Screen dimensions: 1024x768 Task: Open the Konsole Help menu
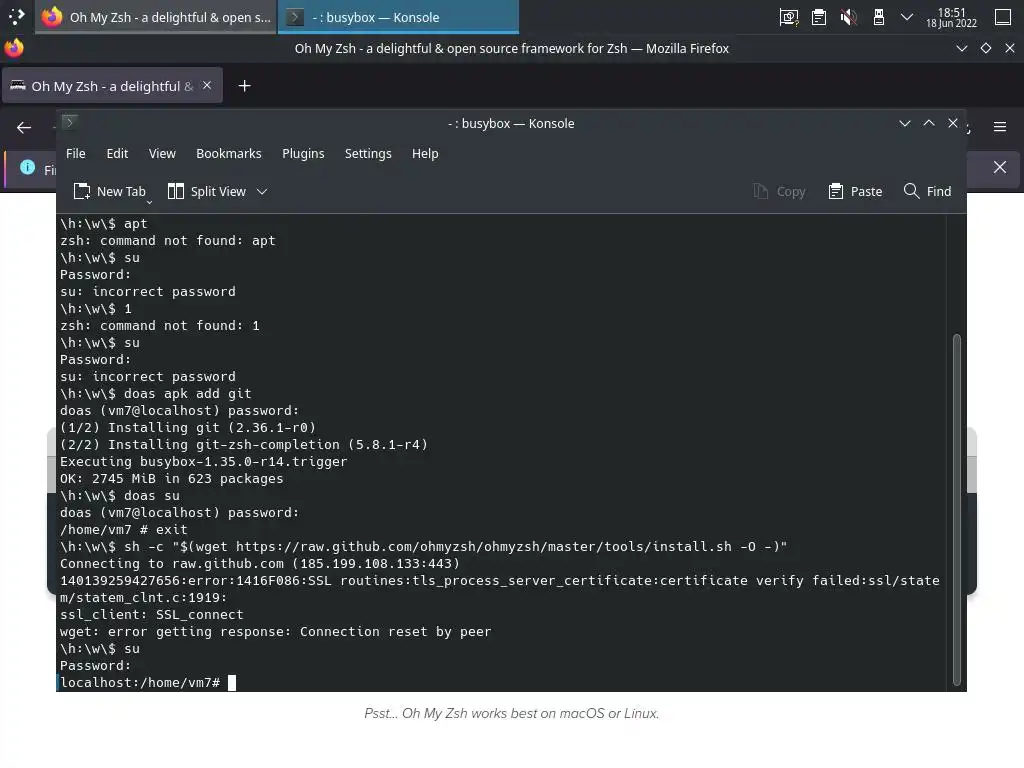pos(425,153)
